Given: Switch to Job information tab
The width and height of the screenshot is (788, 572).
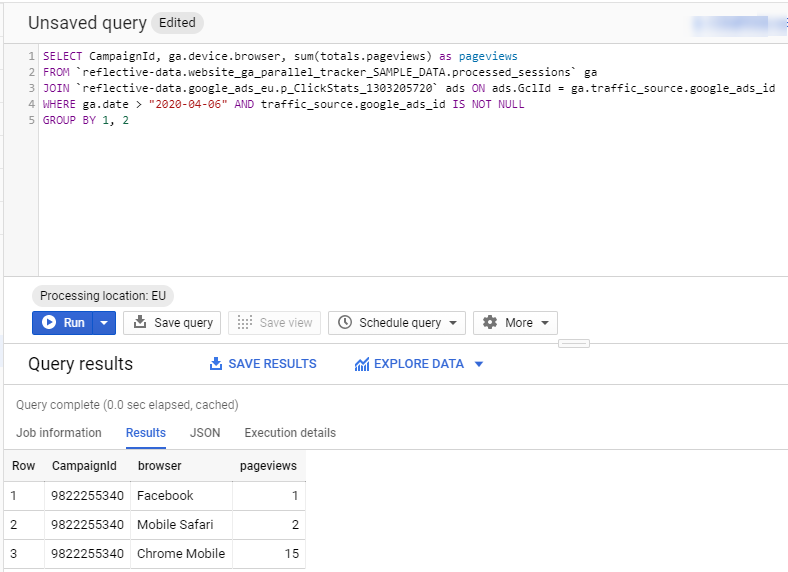Looking at the screenshot, I should tap(59, 433).
